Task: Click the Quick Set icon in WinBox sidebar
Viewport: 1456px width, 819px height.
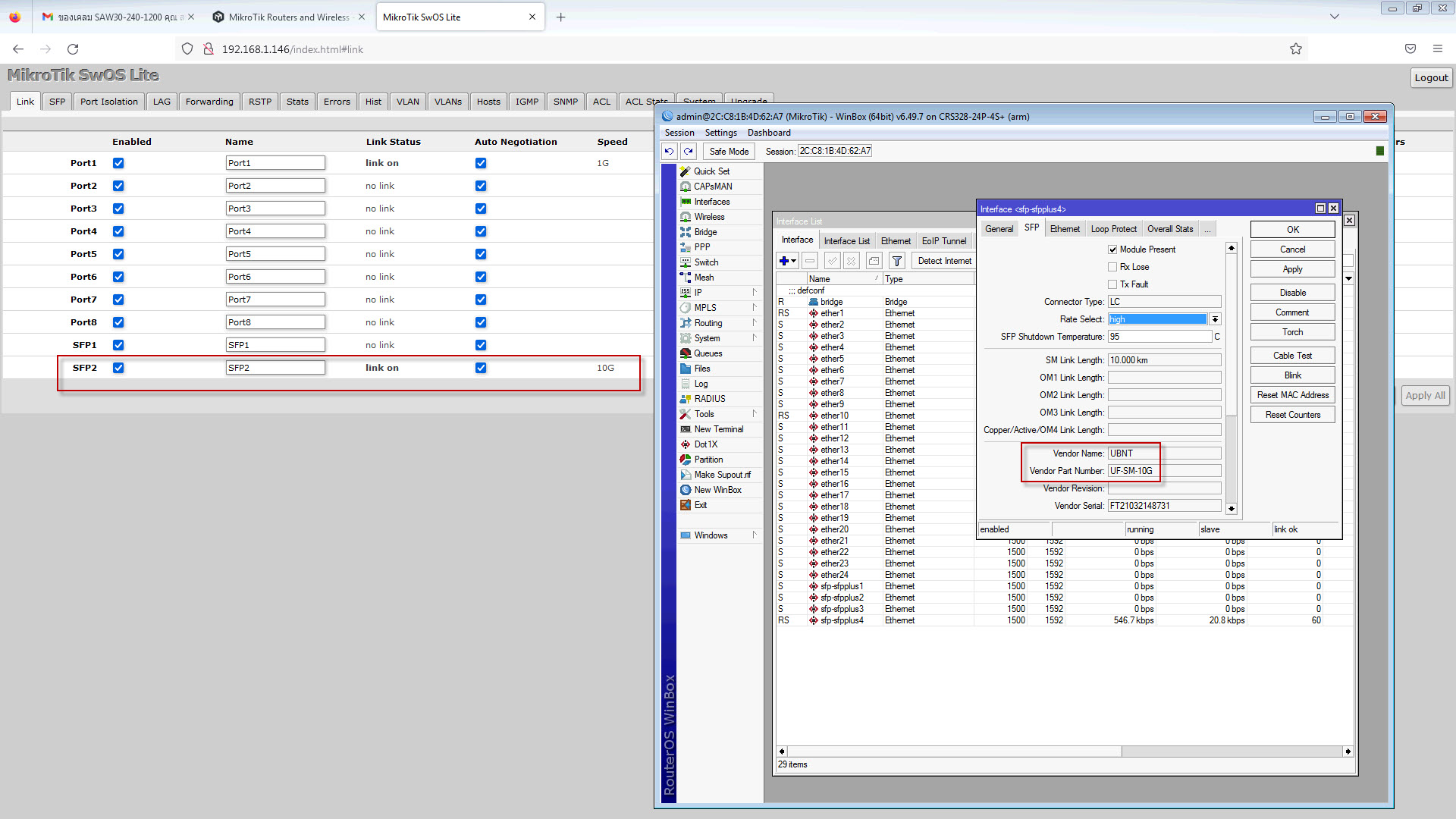Action: point(685,171)
